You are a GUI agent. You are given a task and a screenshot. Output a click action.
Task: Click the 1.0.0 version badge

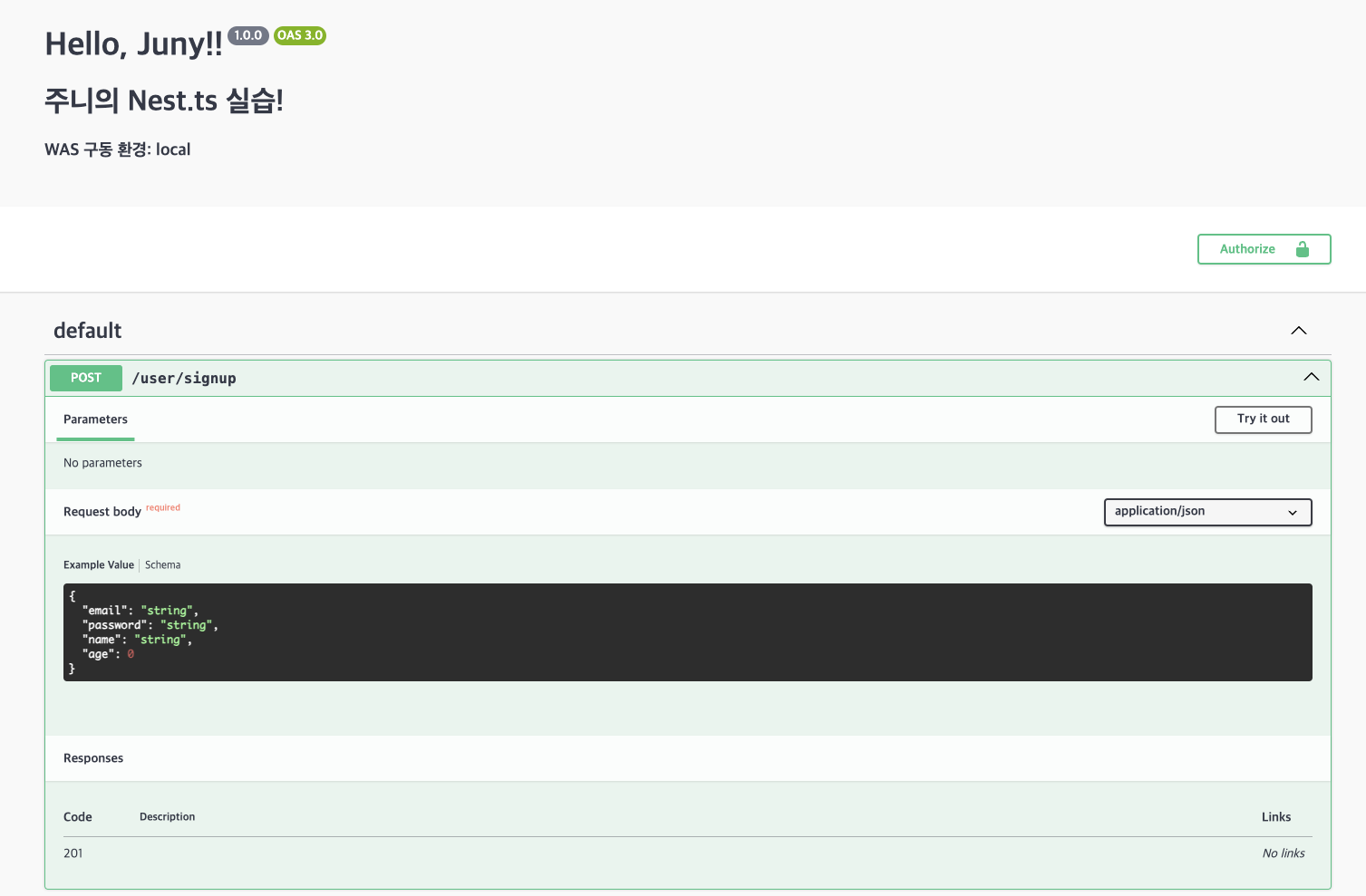pyautogui.click(x=247, y=35)
